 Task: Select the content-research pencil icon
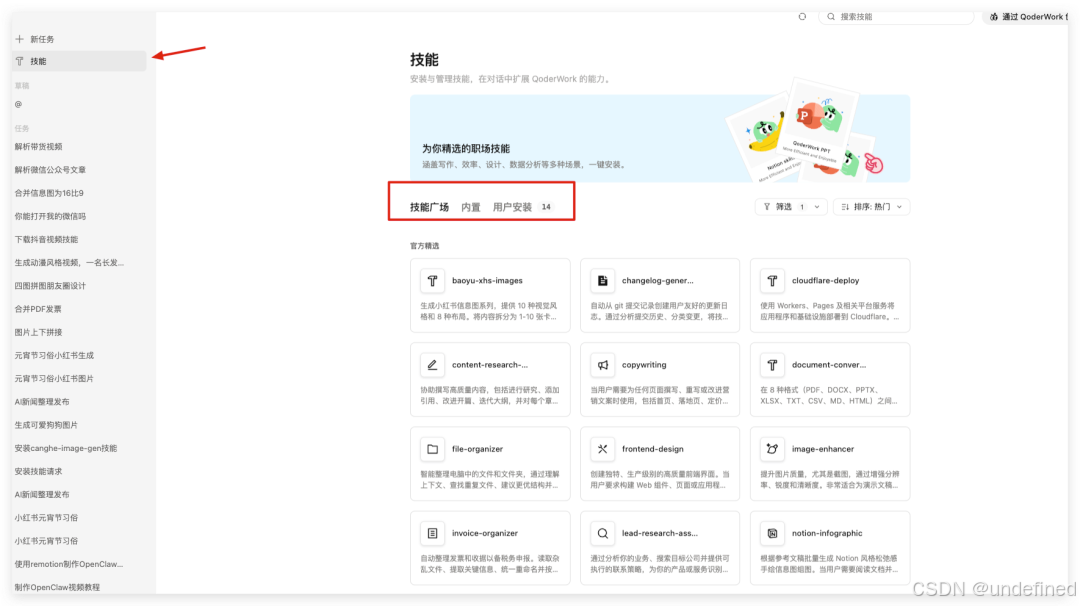pos(432,364)
